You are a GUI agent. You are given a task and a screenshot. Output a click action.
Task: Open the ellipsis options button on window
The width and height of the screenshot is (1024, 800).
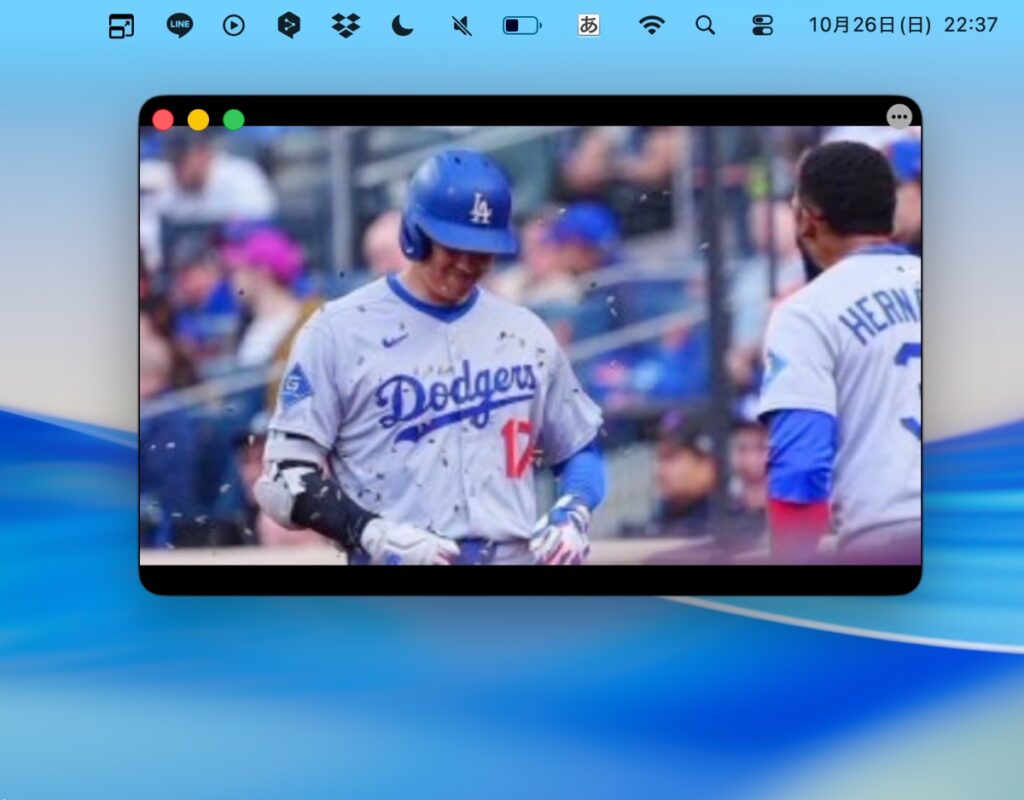click(x=899, y=117)
